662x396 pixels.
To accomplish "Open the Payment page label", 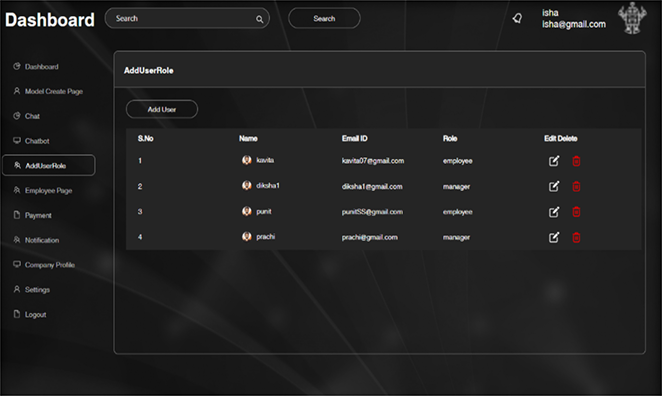I will (x=38, y=216).
